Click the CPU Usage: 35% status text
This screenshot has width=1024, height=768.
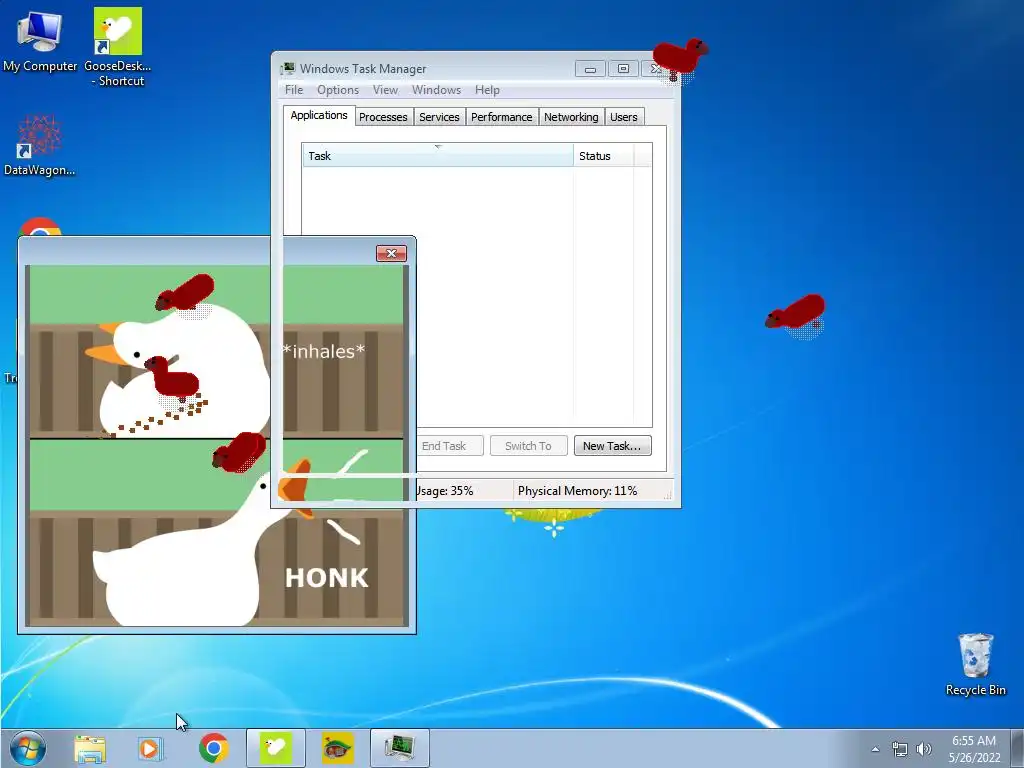click(445, 490)
